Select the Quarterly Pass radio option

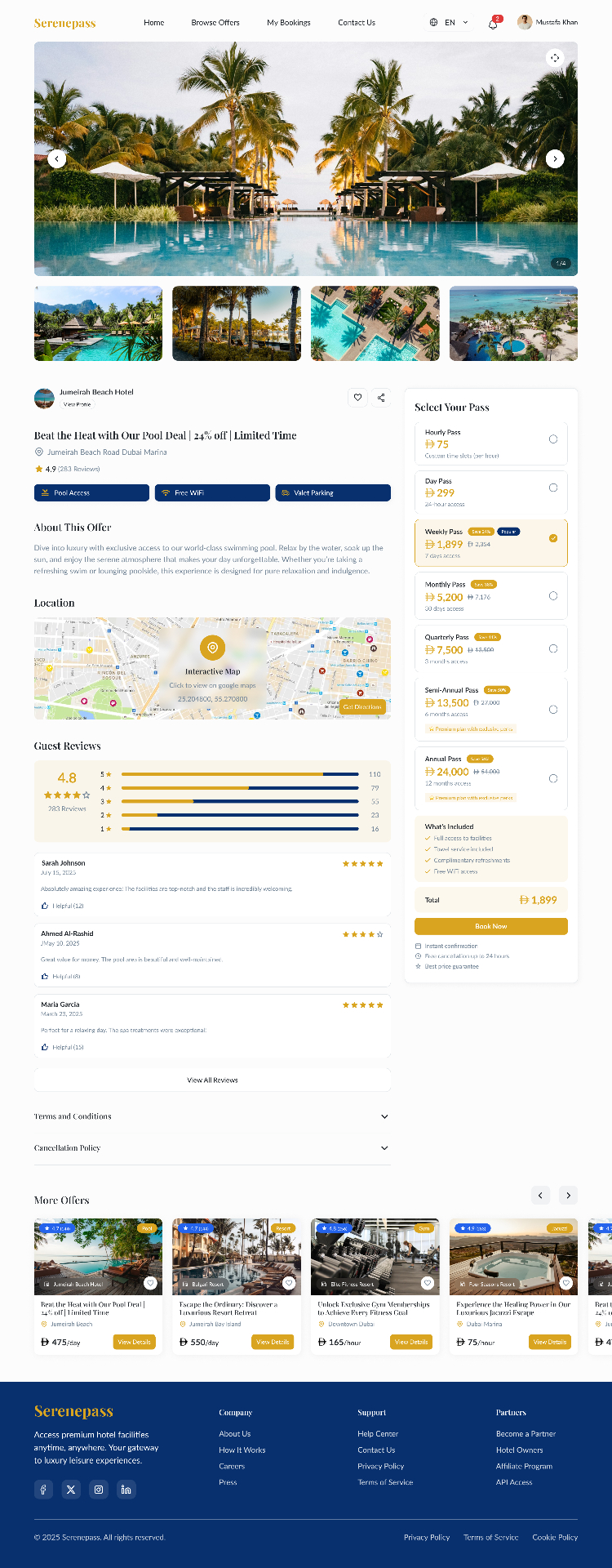553,648
